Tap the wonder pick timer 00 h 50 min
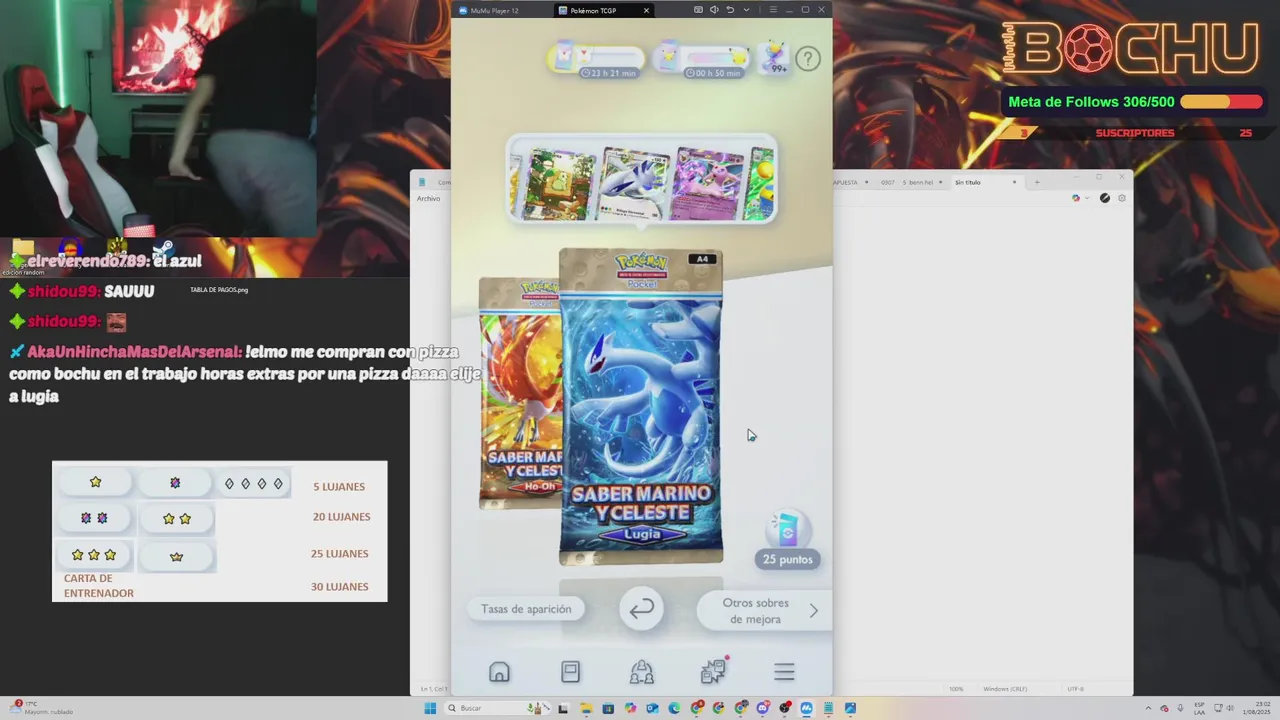 702,60
